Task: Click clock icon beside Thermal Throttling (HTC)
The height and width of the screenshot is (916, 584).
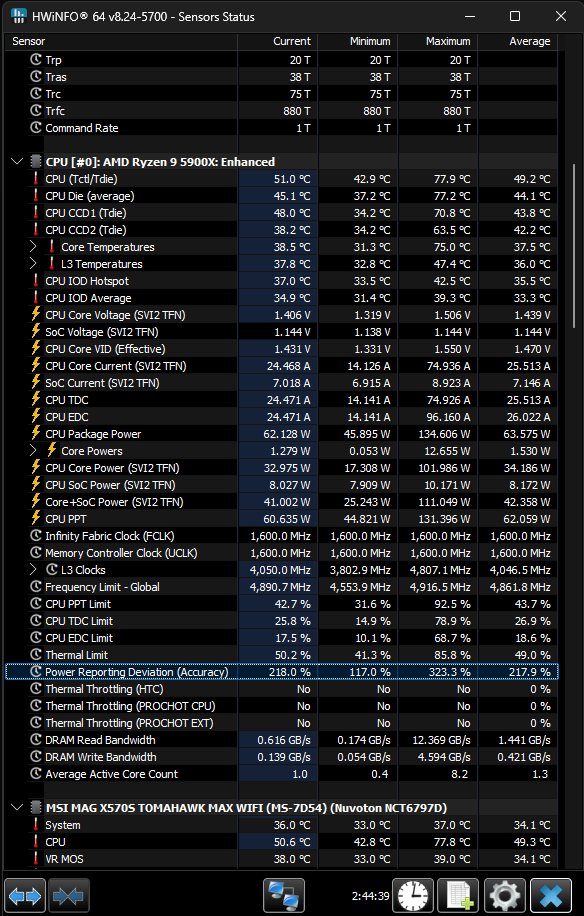Action: coord(36,689)
